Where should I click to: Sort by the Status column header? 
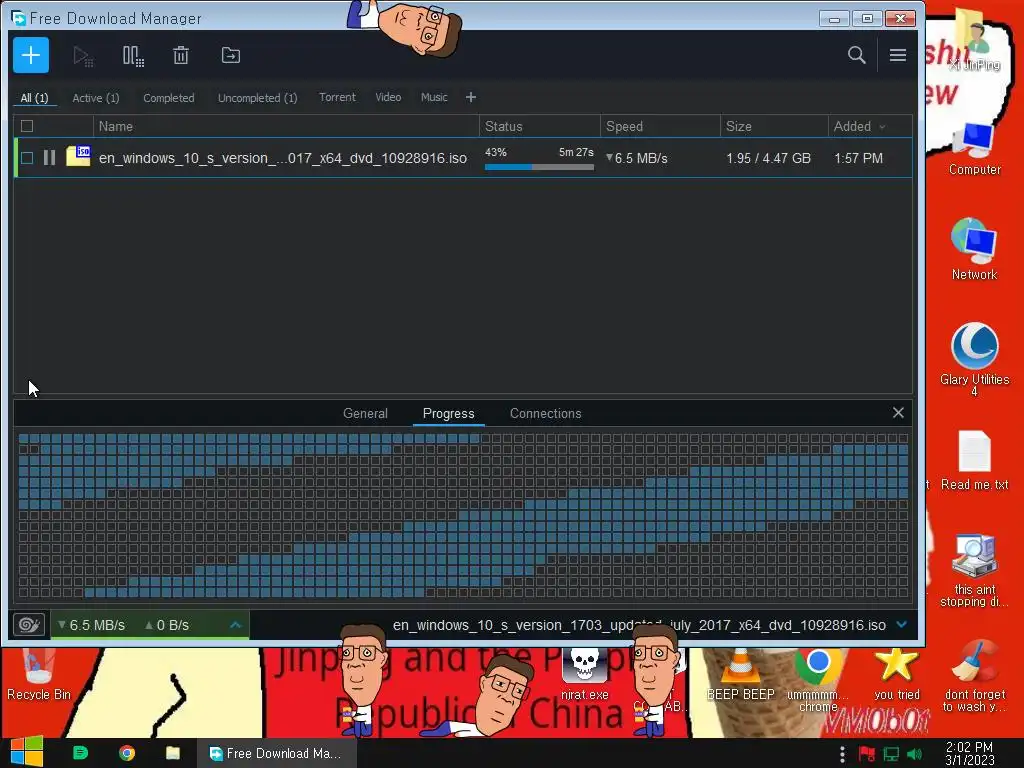pos(540,127)
